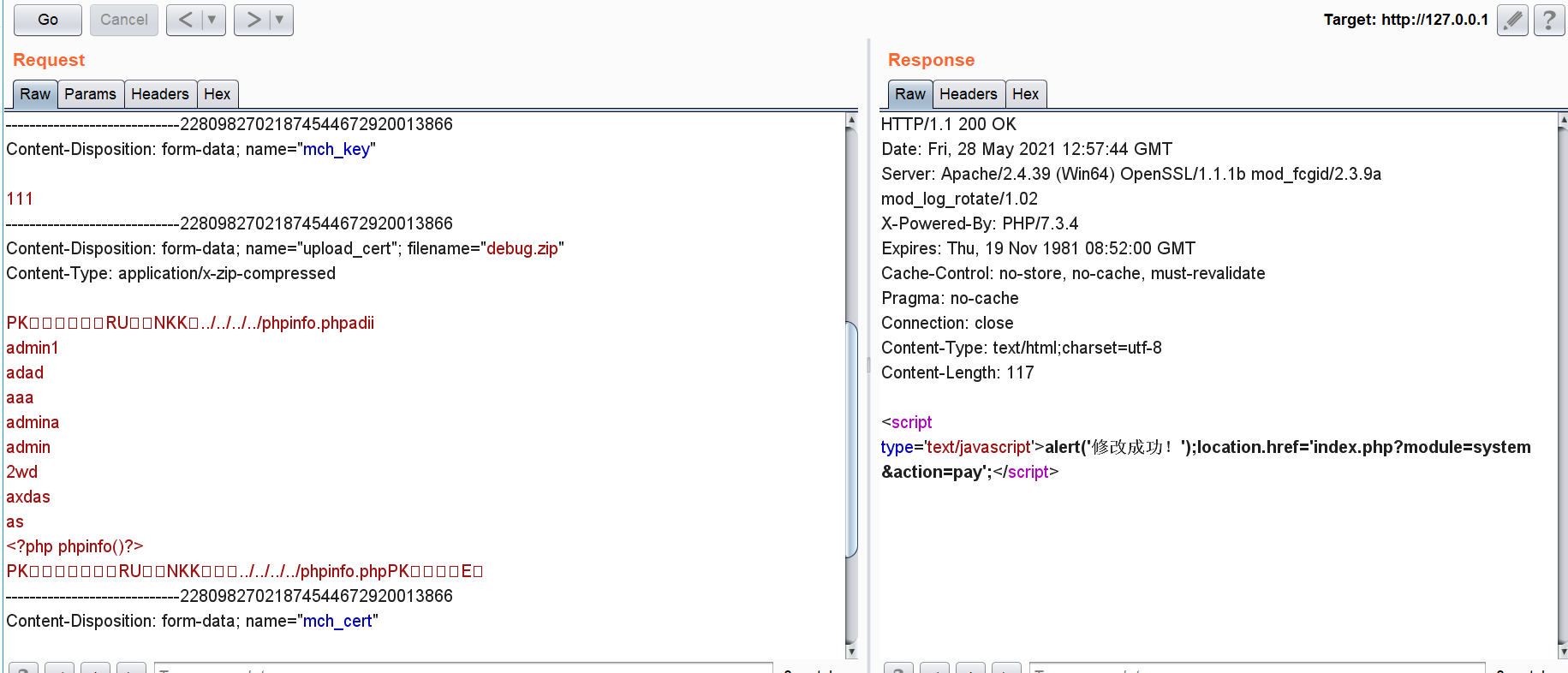The image size is (1568, 673).
Task: Switch to the Request Hex tab
Action: click(218, 94)
